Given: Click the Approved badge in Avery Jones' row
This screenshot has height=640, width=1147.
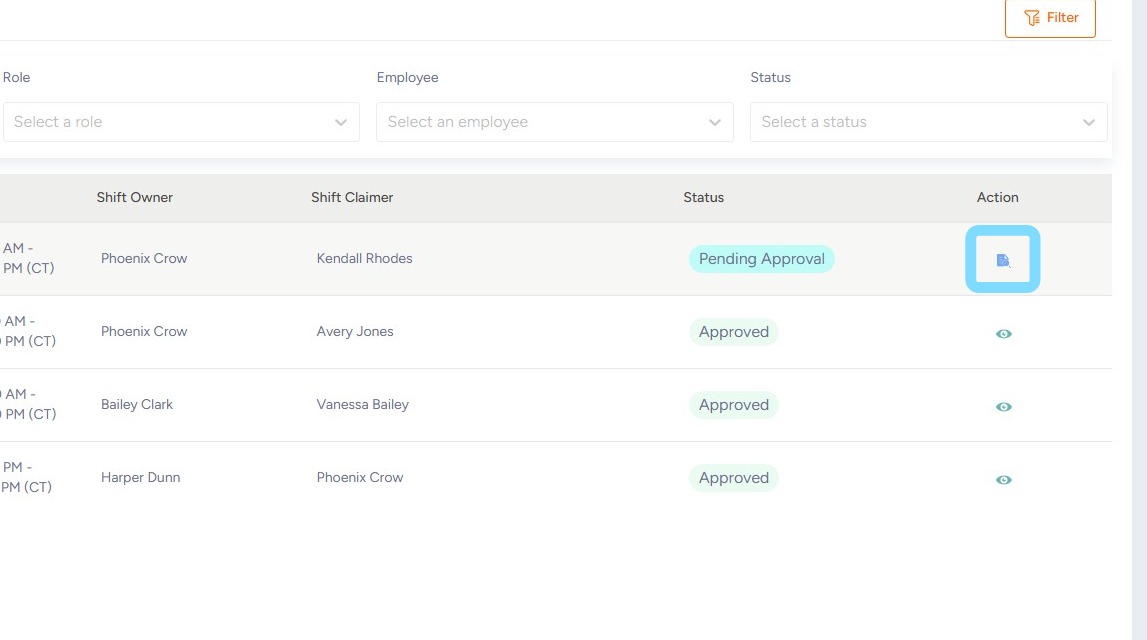Looking at the screenshot, I should [733, 332].
